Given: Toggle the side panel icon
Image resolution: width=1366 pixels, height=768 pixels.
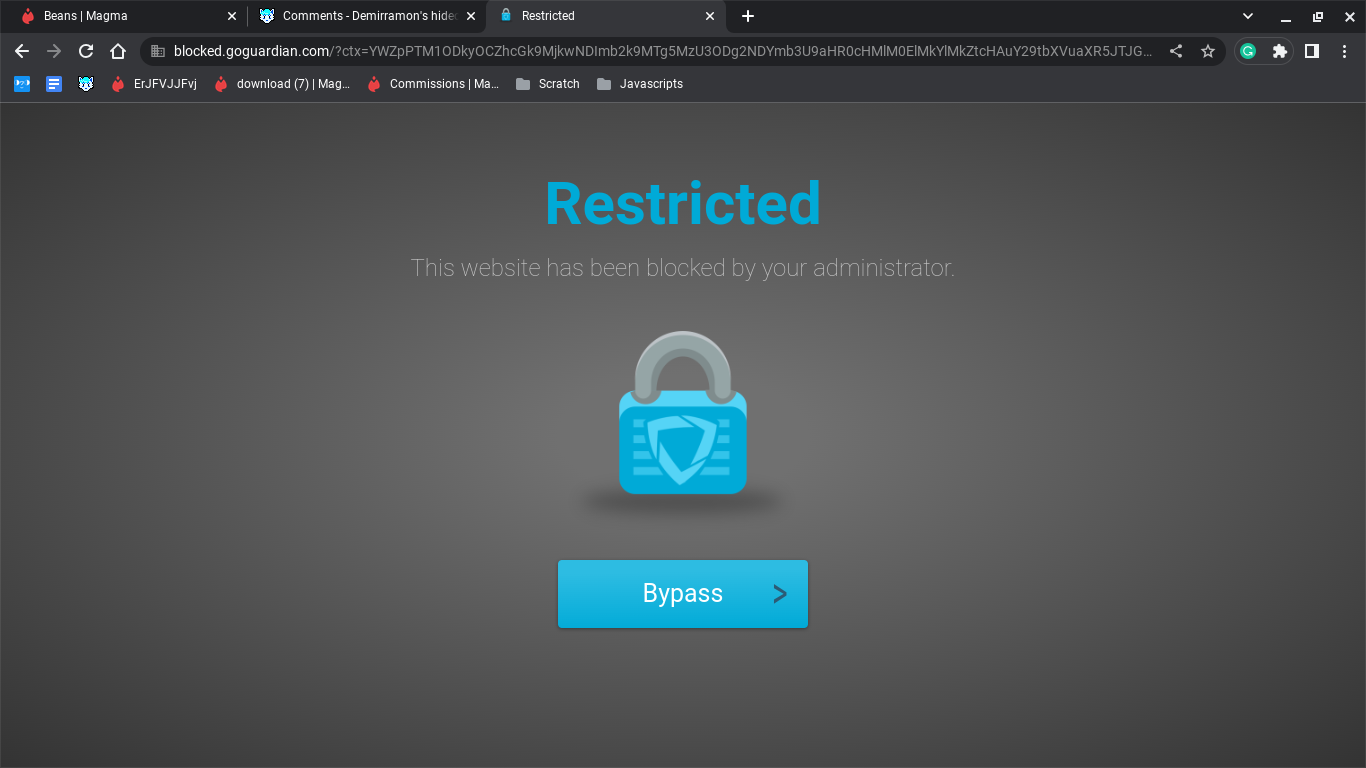Looking at the screenshot, I should click(1312, 51).
